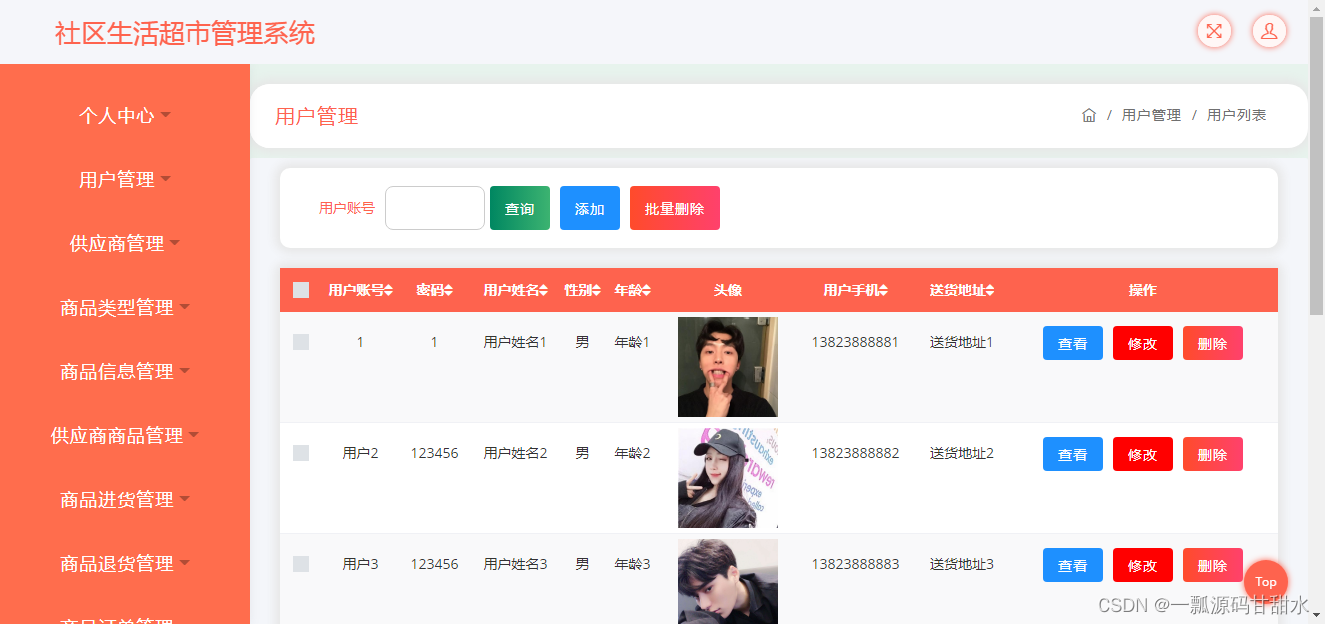Expand the 个人中心 sidebar menu
The image size is (1325, 624).
tap(125, 116)
